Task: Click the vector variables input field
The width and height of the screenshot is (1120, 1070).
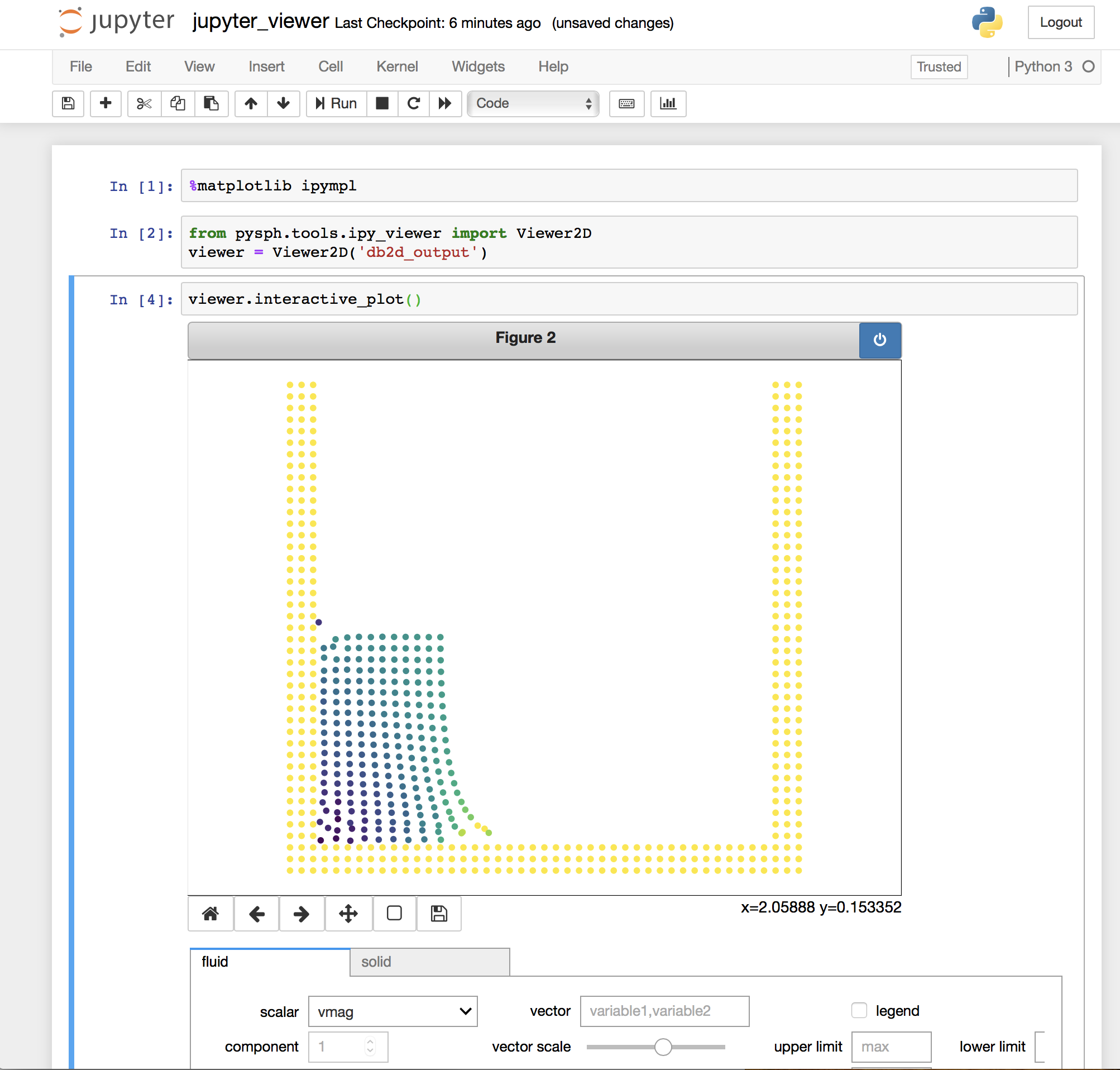Action: (x=664, y=1011)
